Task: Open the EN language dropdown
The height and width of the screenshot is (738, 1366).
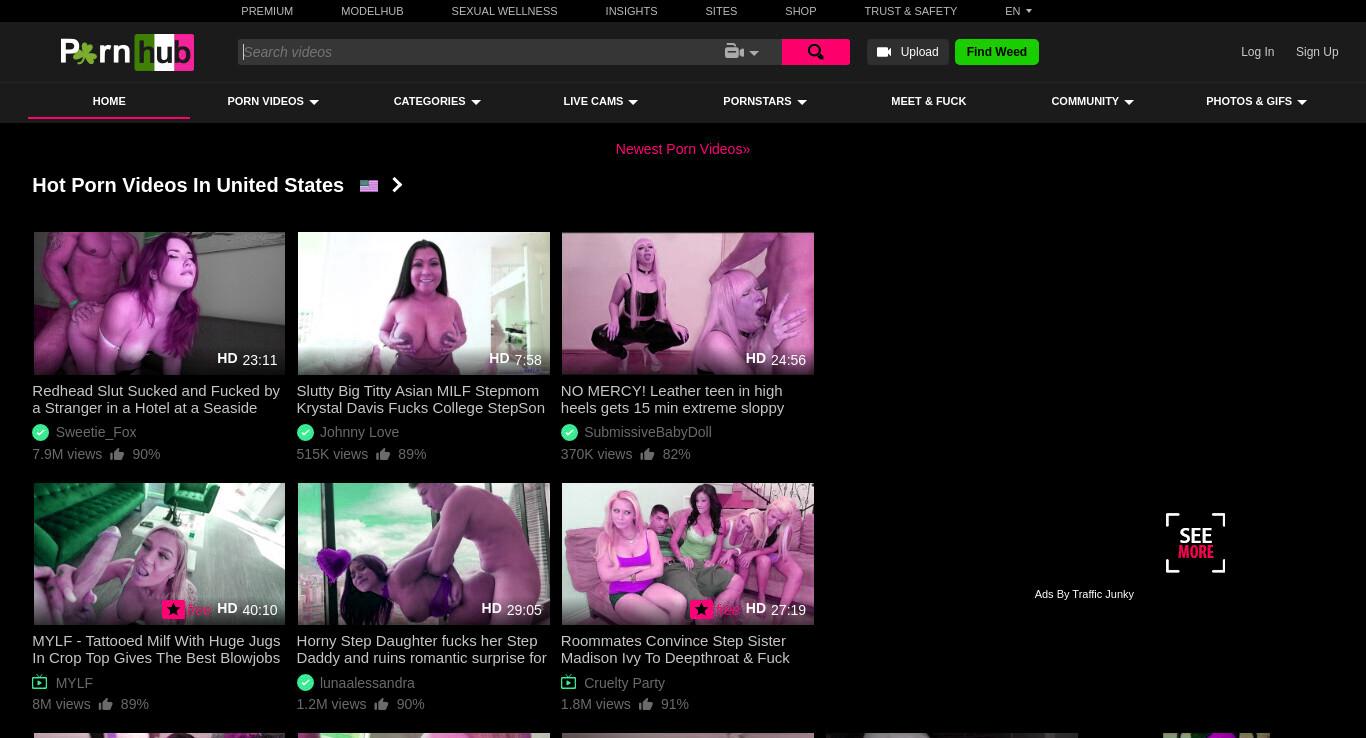Action: pos(1018,11)
